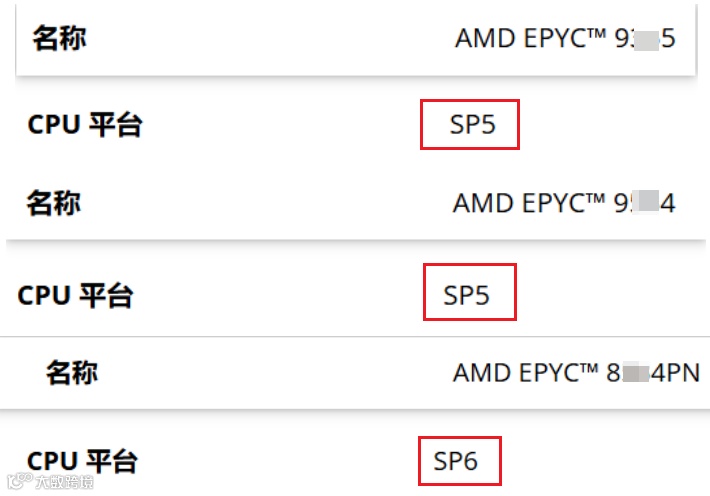Click CPU 平台 label below the EPYC 9xx5 row
Image resolution: width=710 pixels, height=496 pixels.
[x=85, y=125]
